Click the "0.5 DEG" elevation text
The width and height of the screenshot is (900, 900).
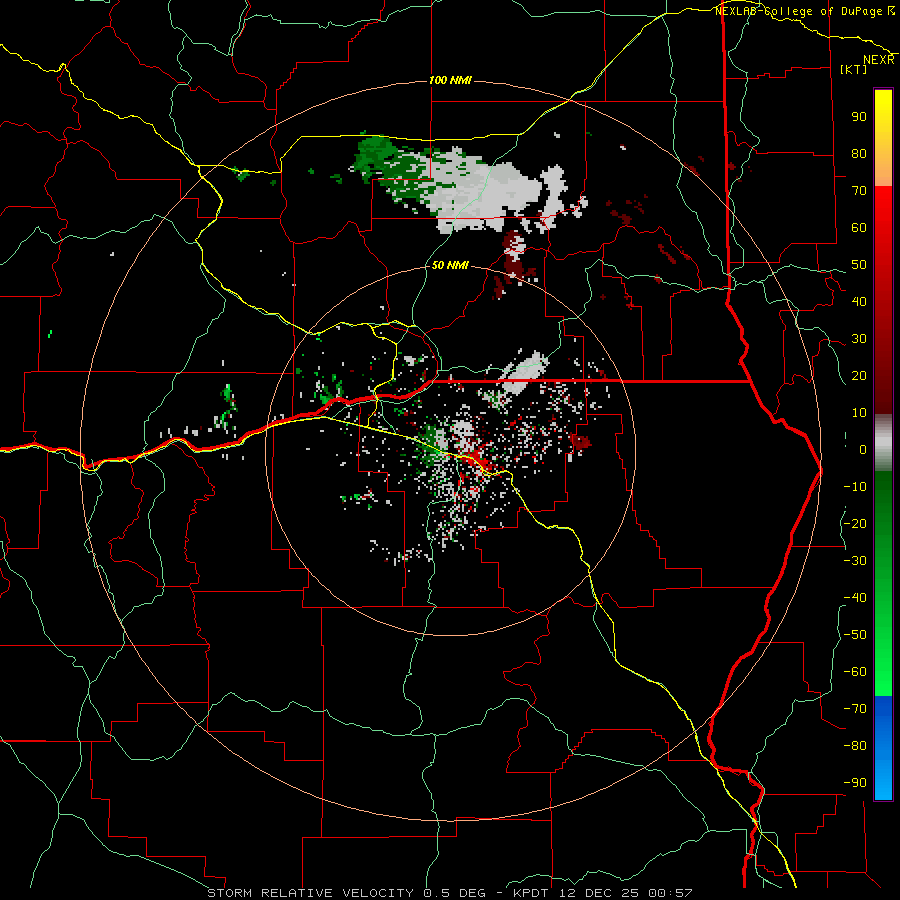(455, 893)
